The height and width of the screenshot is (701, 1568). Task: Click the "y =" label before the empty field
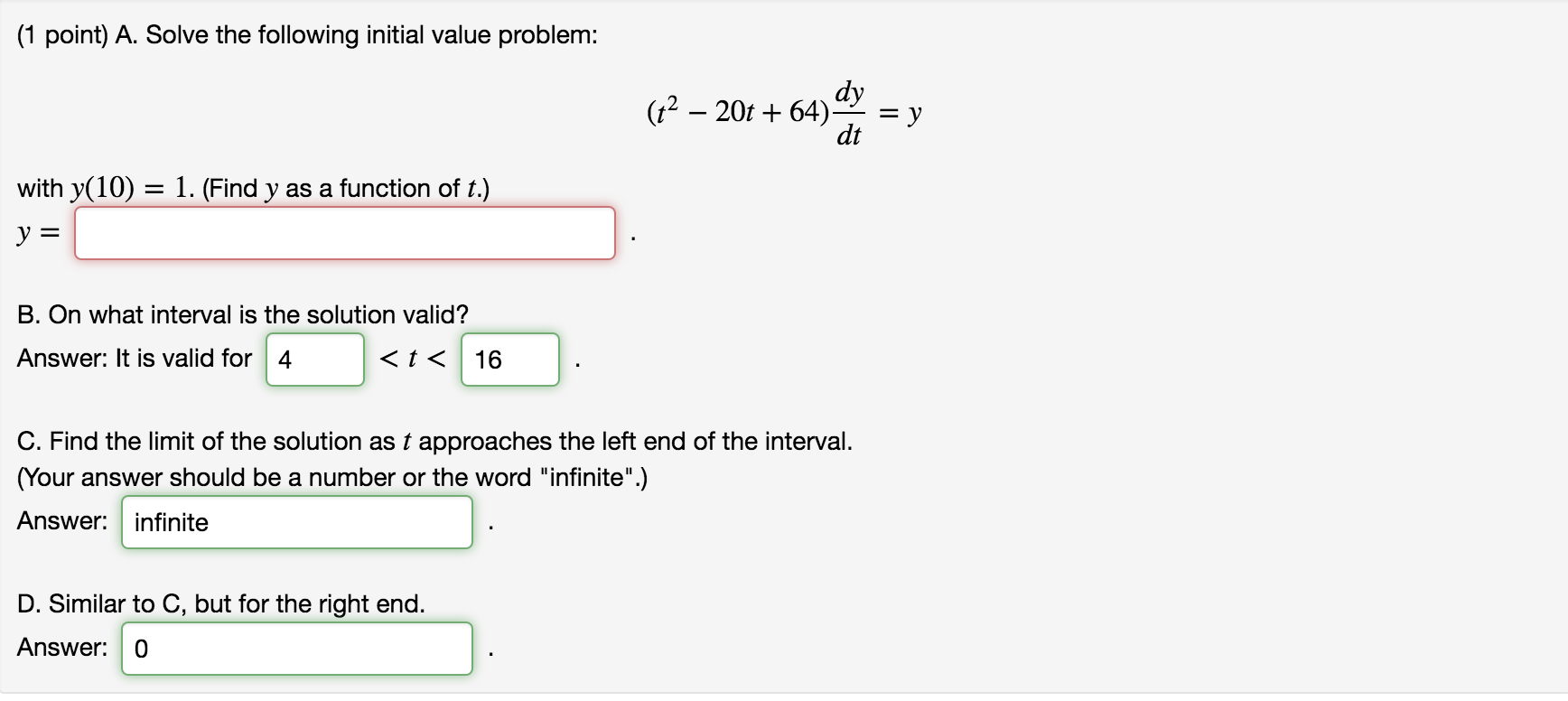(x=38, y=233)
